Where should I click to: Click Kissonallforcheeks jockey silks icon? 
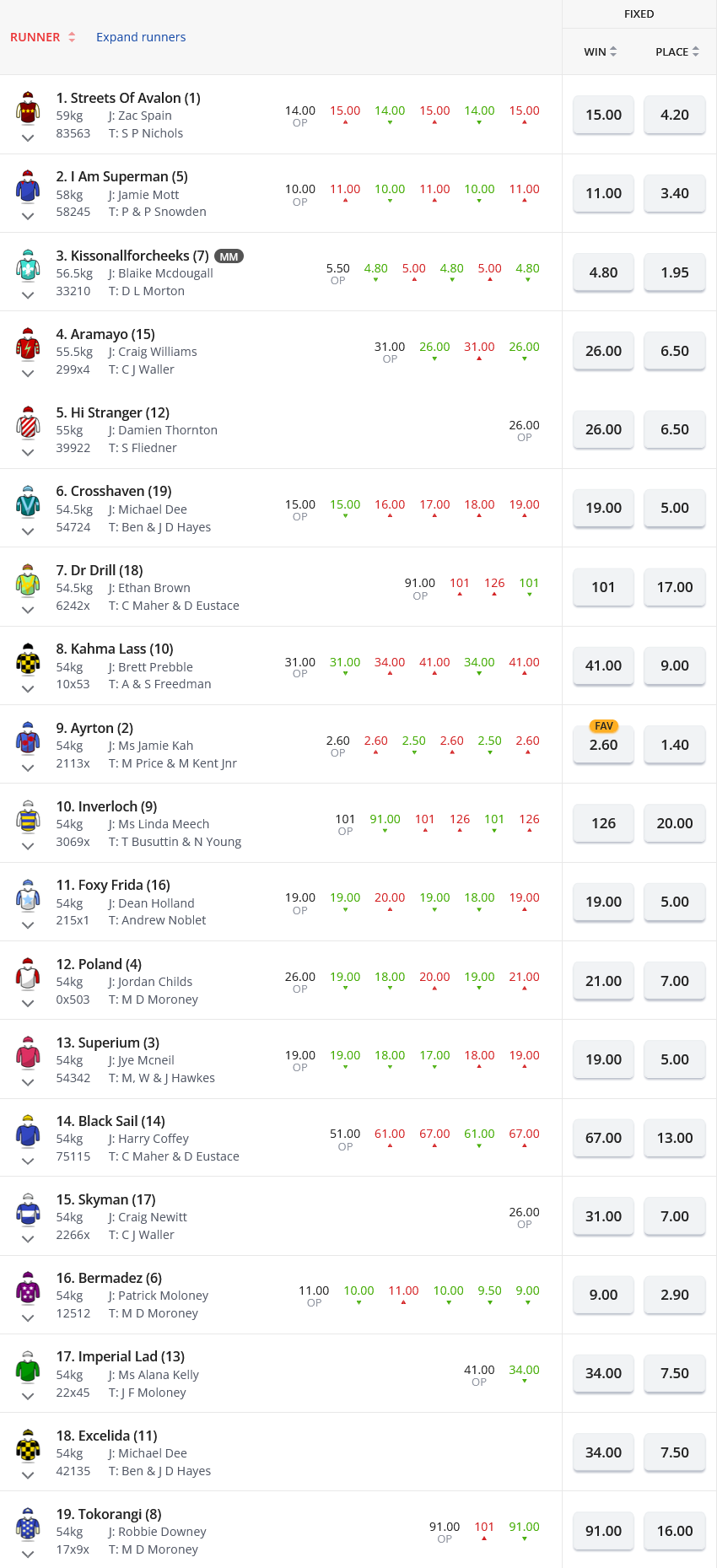(28, 266)
